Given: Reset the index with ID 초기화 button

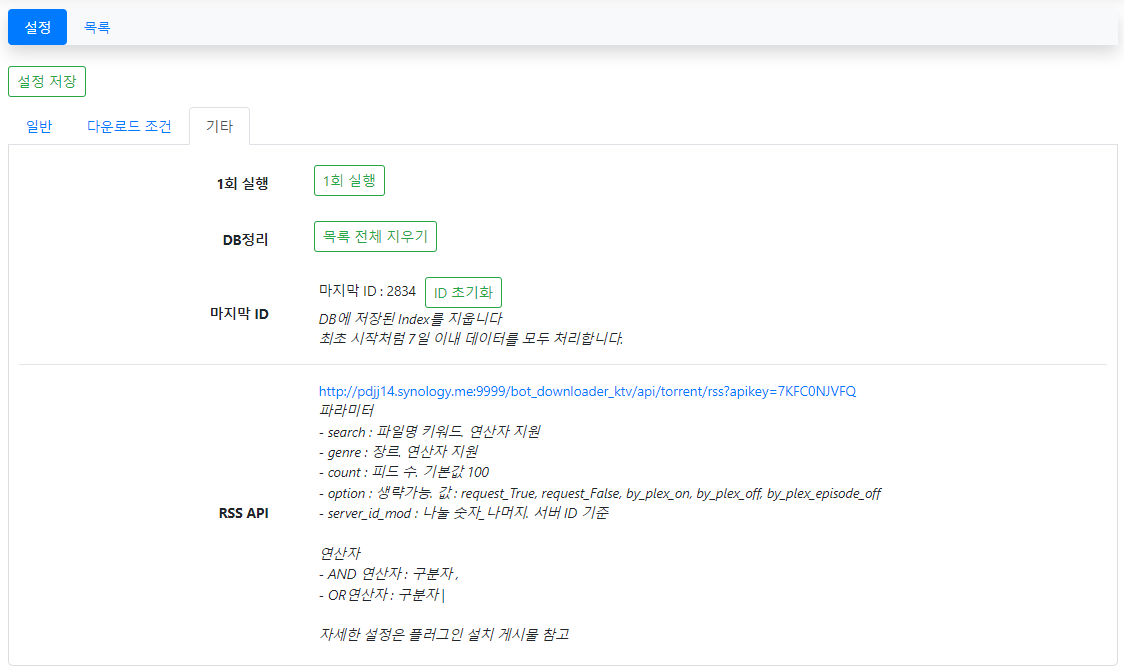Looking at the screenshot, I should point(463,293).
